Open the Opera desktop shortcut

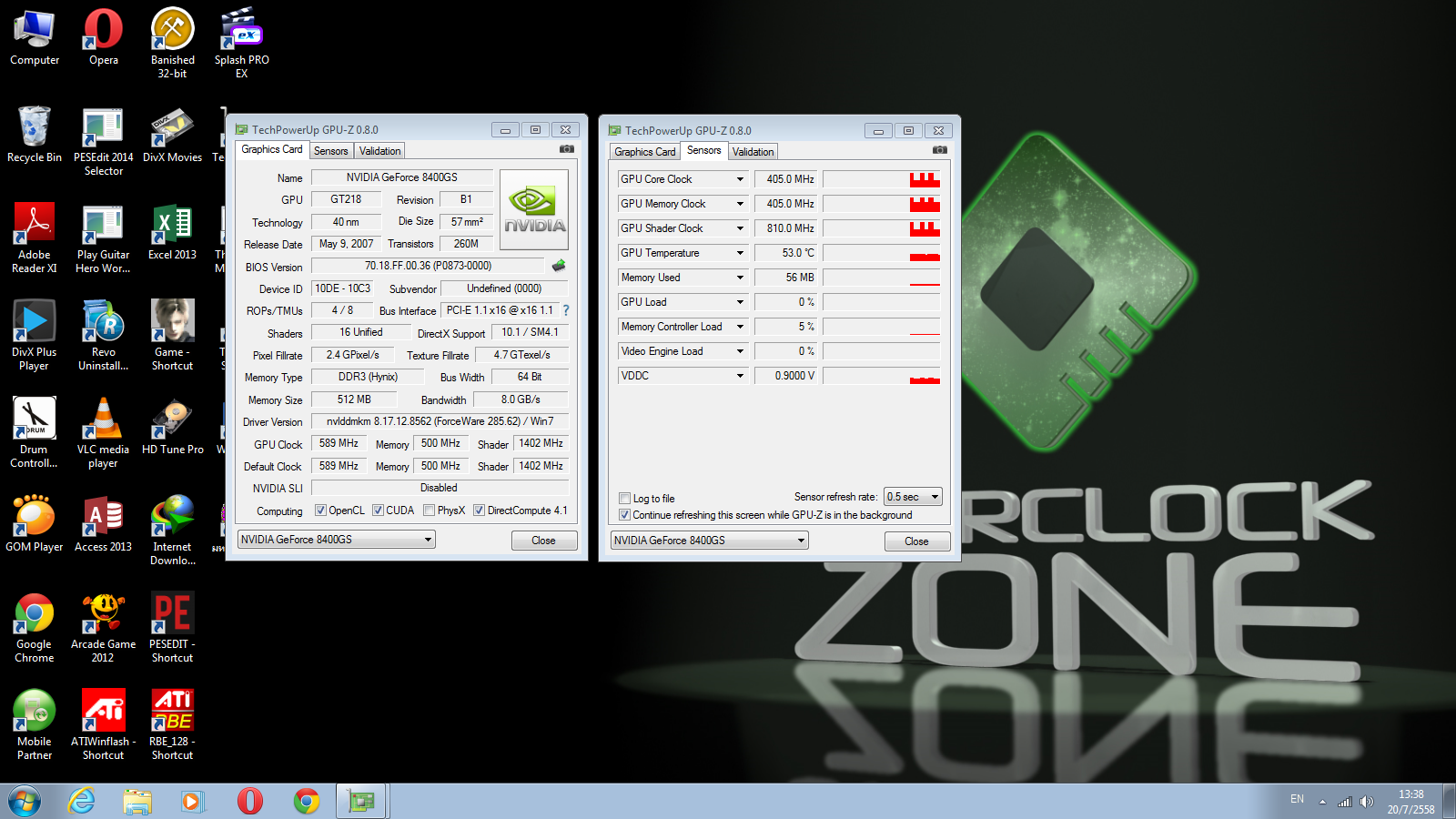point(104,37)
